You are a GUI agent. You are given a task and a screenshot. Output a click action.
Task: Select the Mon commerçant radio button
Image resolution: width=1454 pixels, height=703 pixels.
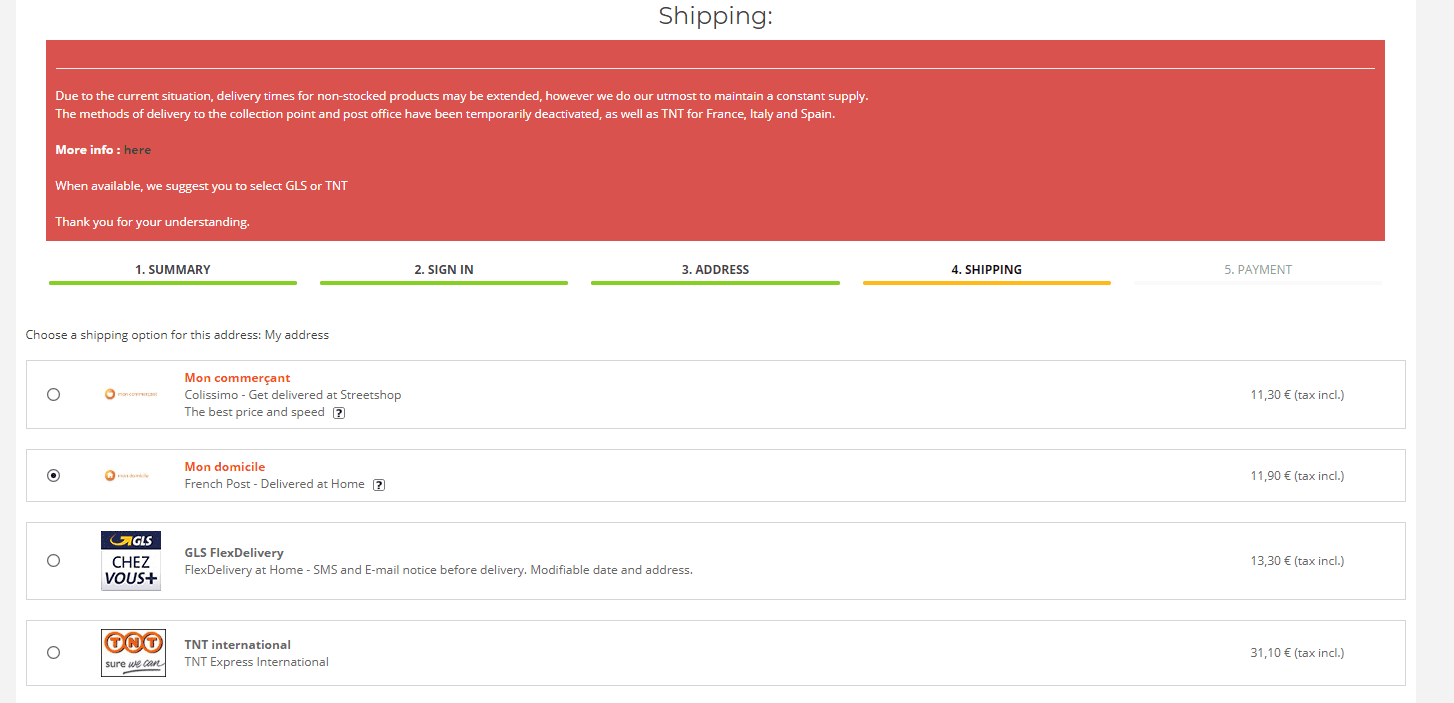pyautogui.click(x=54, y=395)
